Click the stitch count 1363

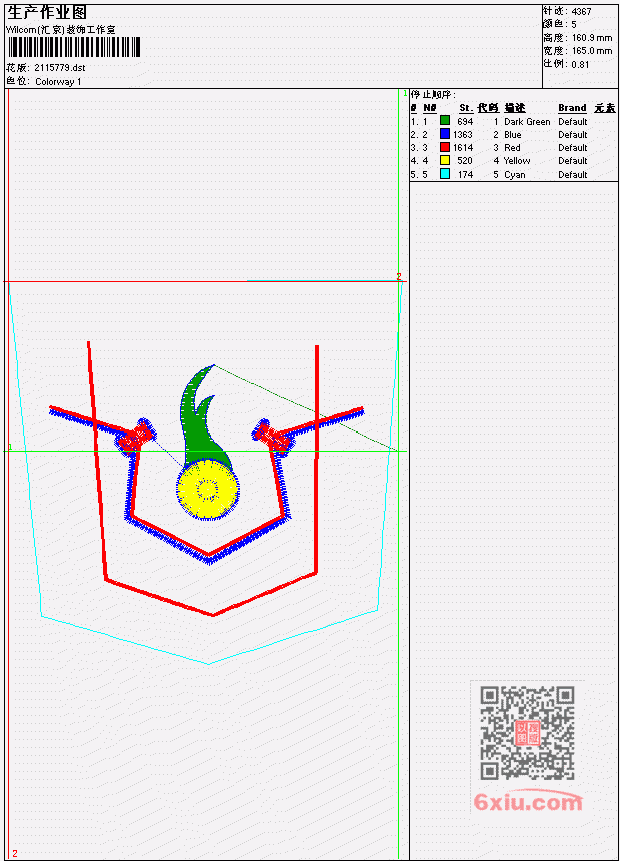point(462,135)
